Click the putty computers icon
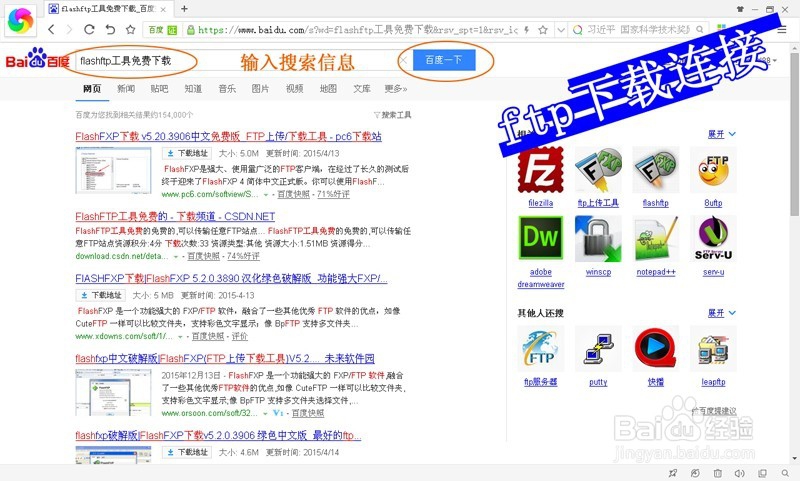This screenshot has width=800, height=481. [x=598, y=349]
